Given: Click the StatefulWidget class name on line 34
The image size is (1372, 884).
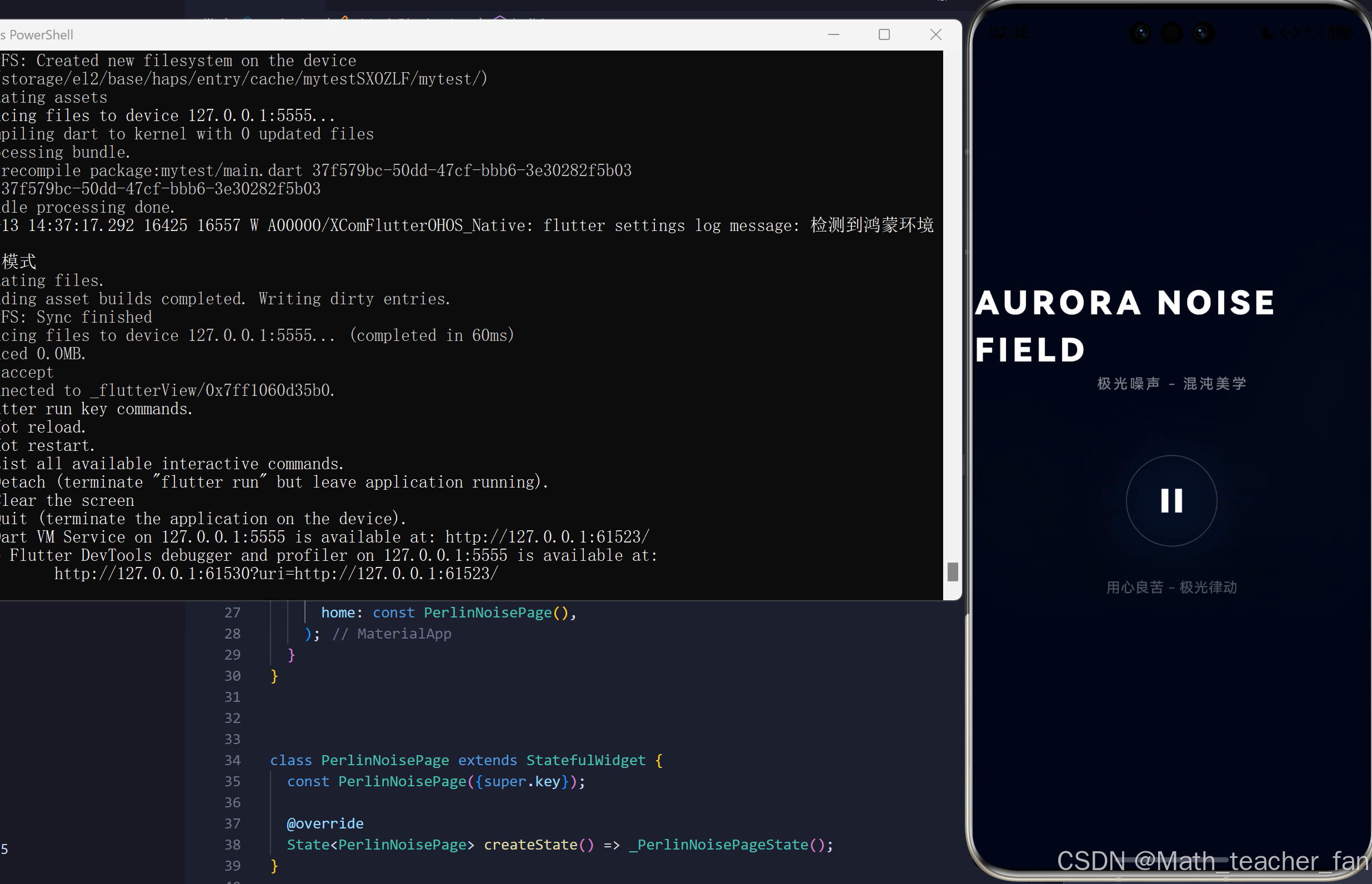Looking at the screenshot, I should (x=585, y=760).
